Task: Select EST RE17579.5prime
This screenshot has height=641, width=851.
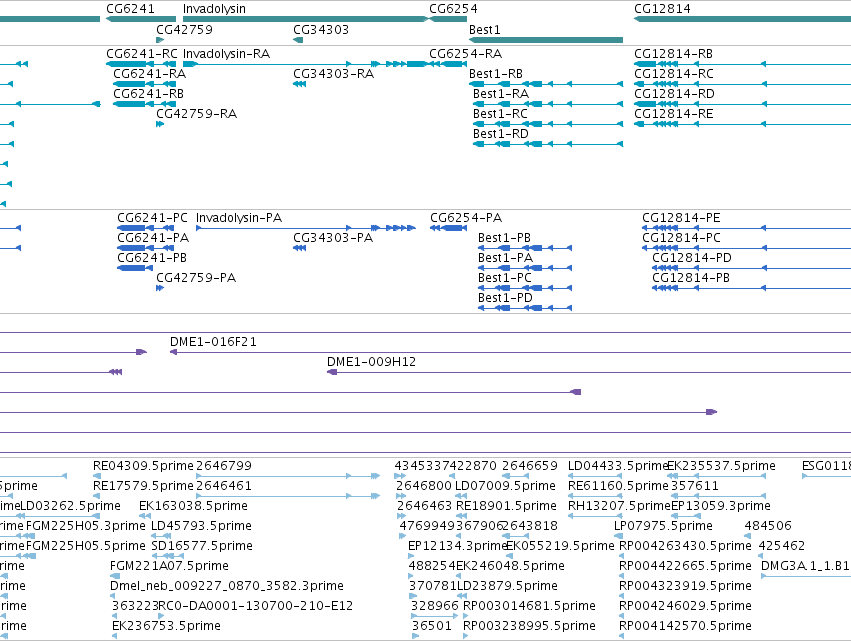Action: [143, 486]
